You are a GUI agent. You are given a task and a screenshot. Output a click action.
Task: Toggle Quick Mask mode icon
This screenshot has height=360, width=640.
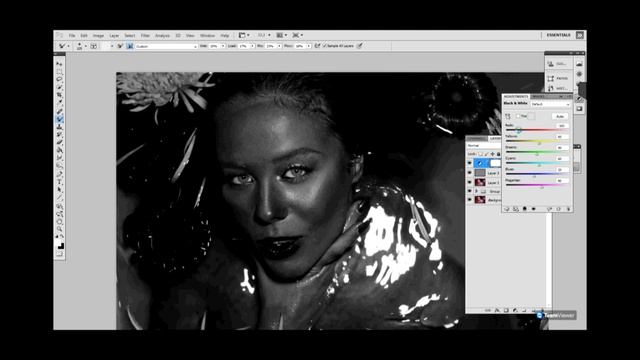60,254
